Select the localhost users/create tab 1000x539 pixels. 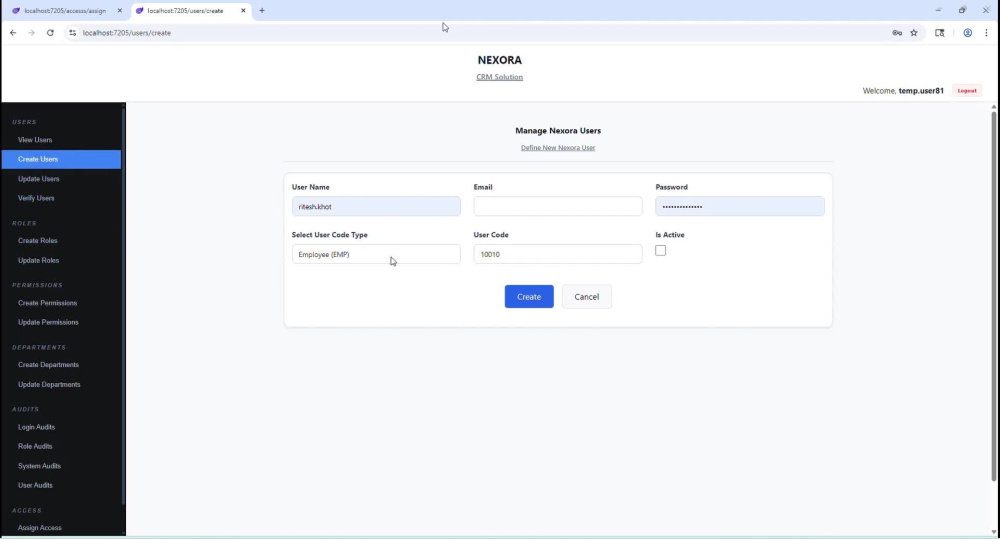189,10
